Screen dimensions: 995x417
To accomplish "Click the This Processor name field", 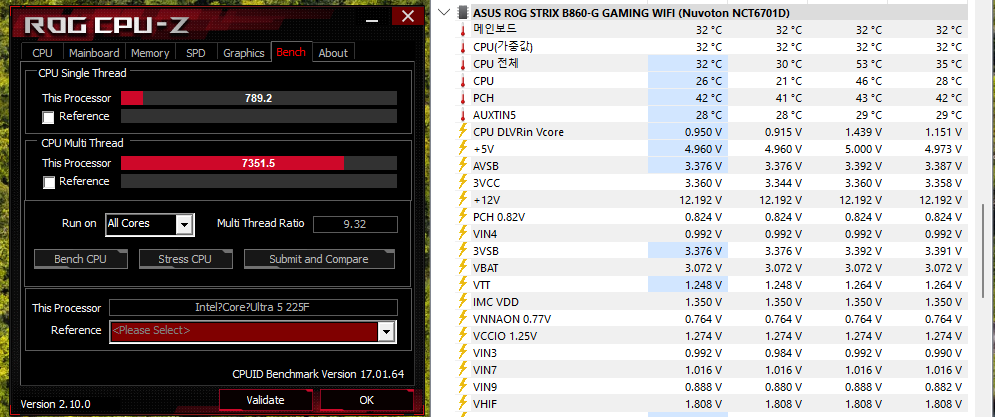I will click(253, 308).
